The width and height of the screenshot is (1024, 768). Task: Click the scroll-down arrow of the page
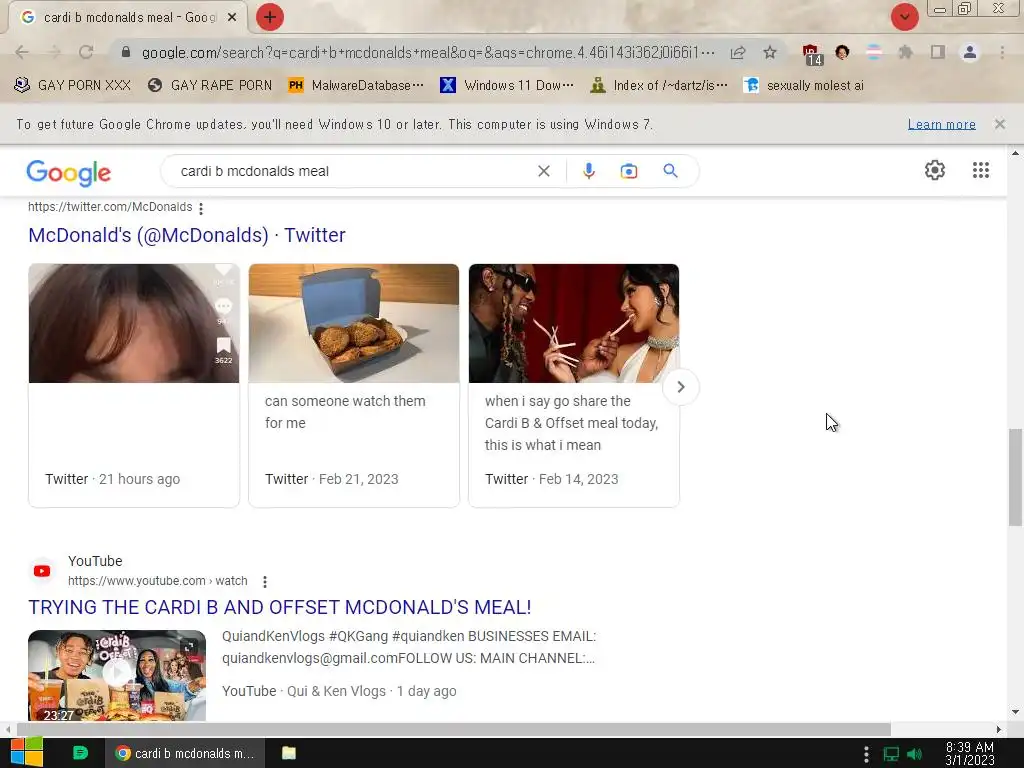1015,712
